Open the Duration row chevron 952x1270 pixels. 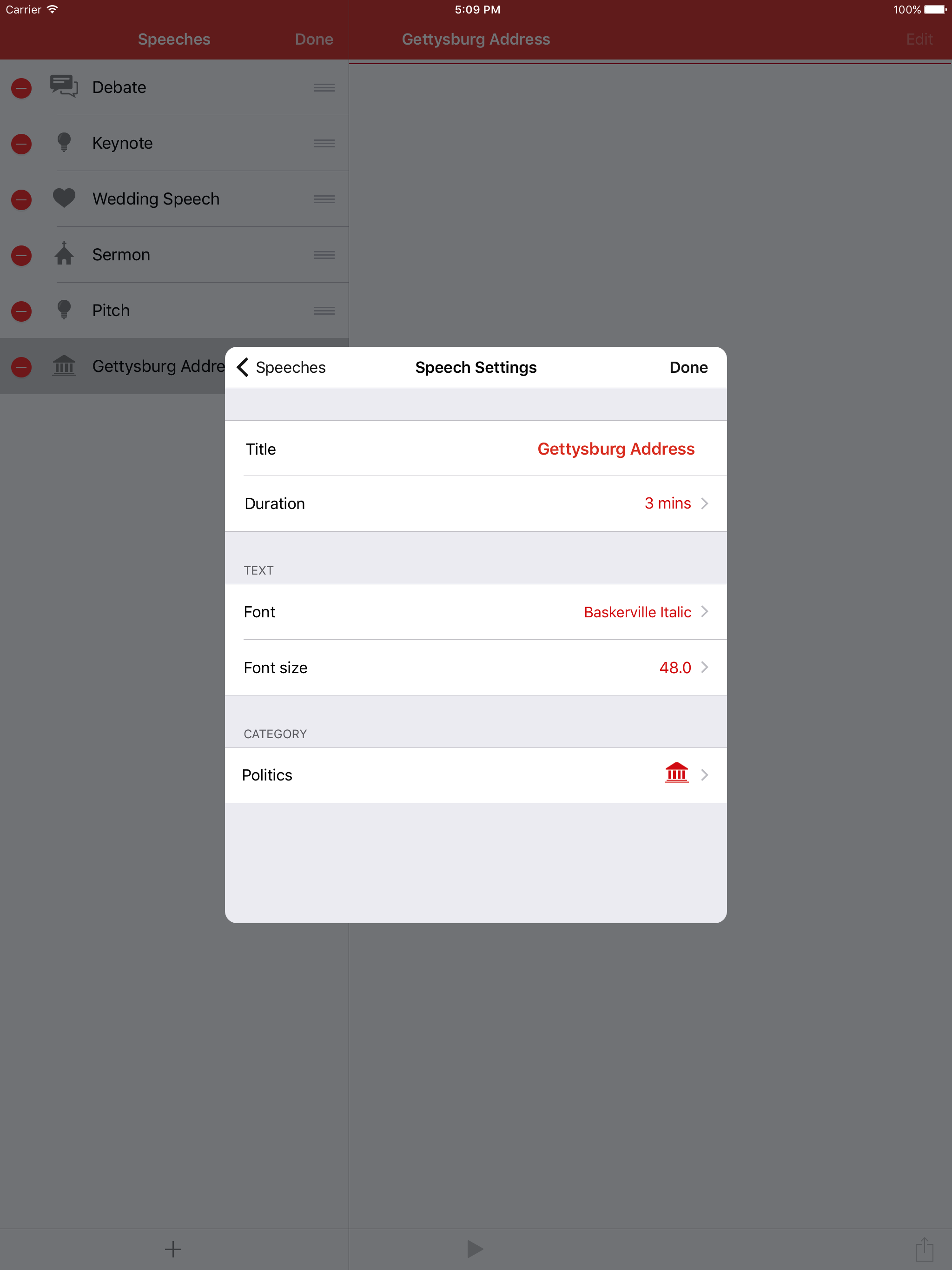tap(705, 503)
